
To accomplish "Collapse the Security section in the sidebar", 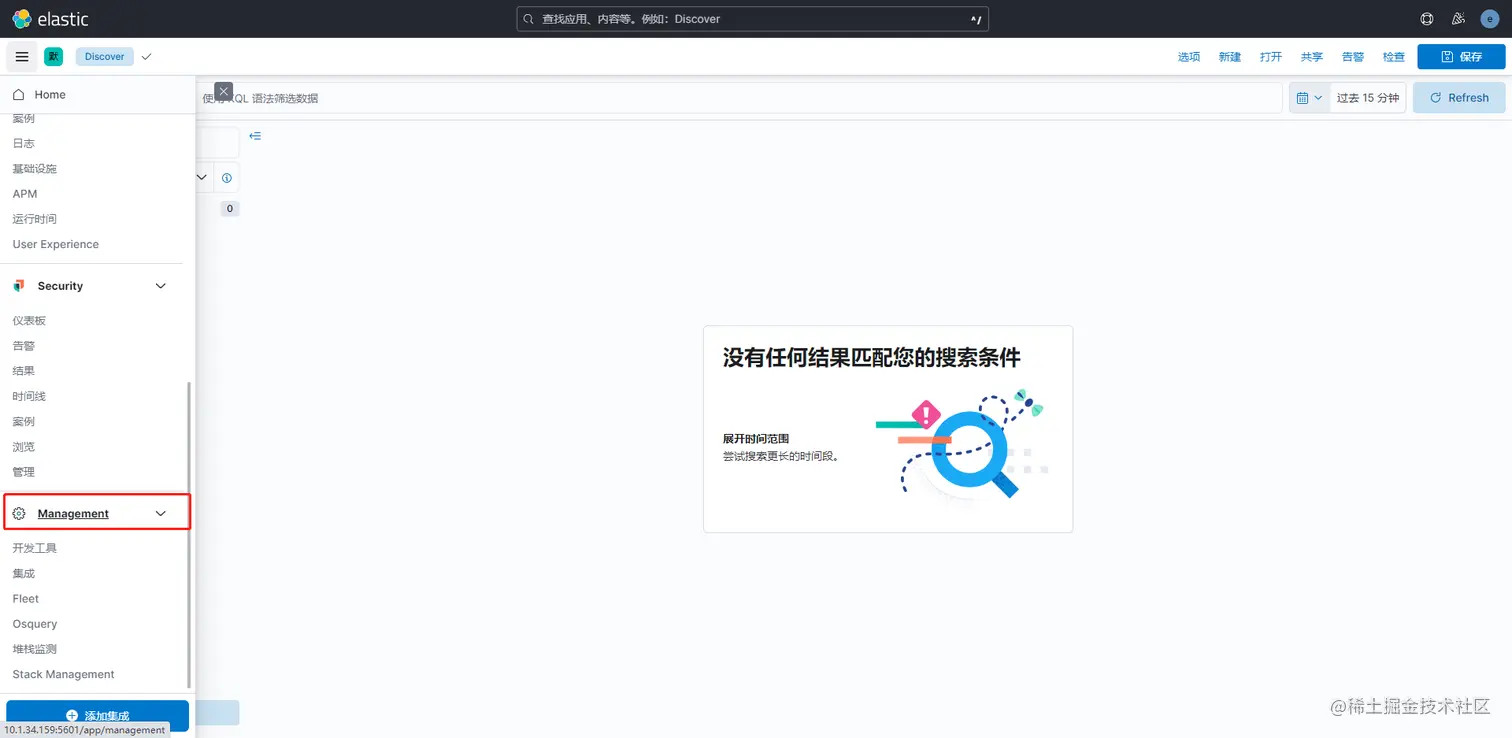I will click(x=160, y=285).
